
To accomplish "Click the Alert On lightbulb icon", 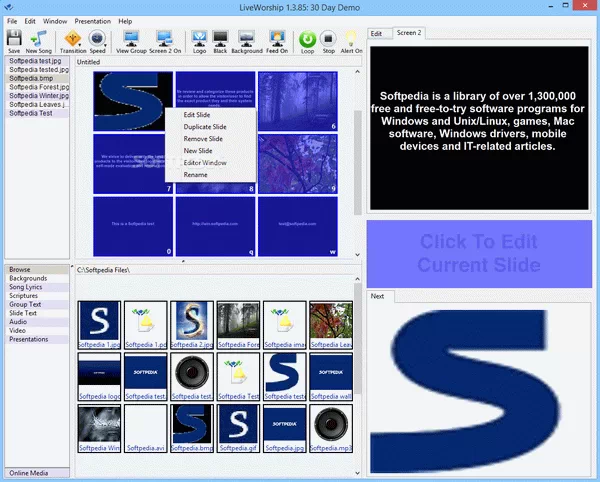I will coord(350,39).
